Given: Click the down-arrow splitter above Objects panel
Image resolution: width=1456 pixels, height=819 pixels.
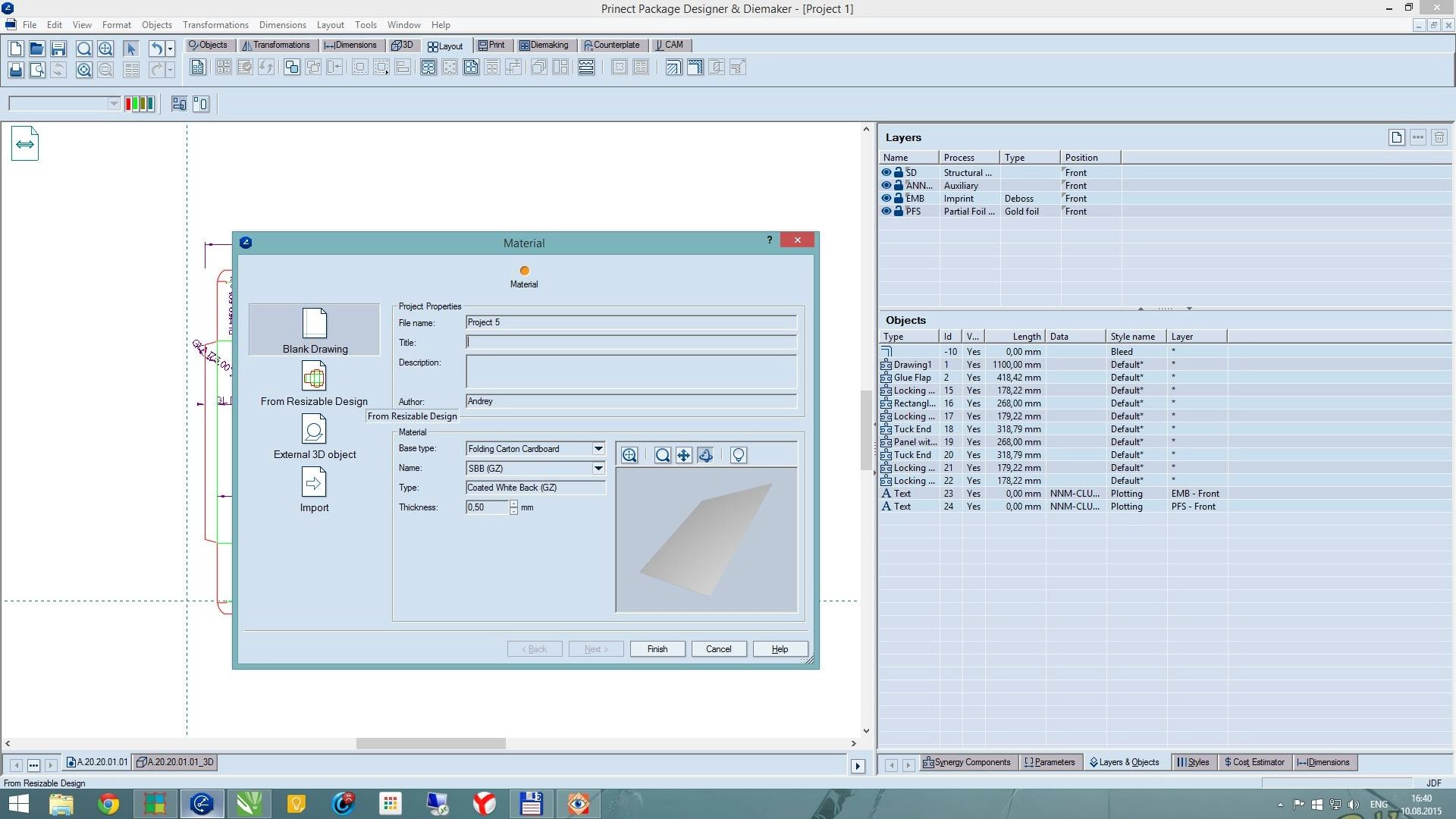Looking at the screenshot, I should tap(1189, 309).
